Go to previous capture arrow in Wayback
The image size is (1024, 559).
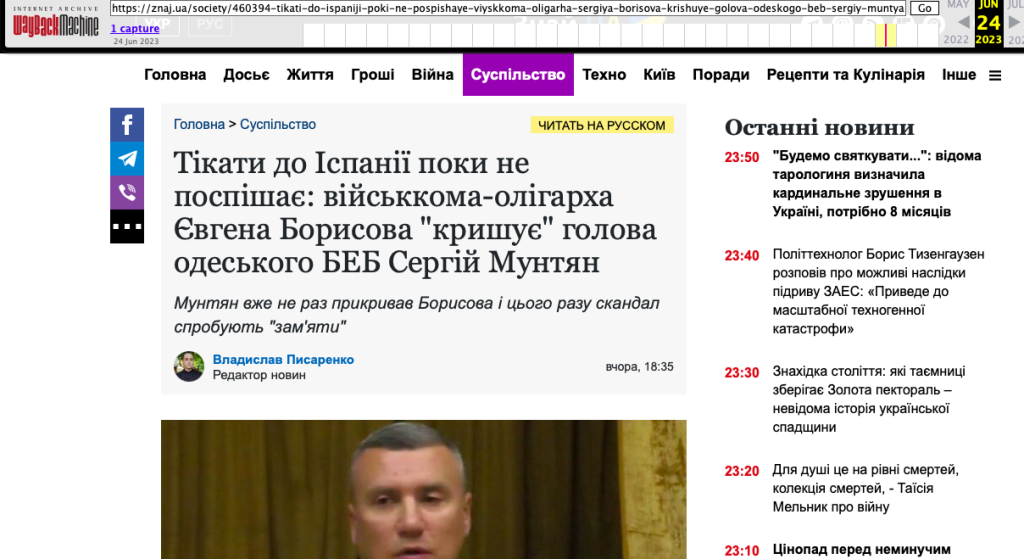point(963,23)
